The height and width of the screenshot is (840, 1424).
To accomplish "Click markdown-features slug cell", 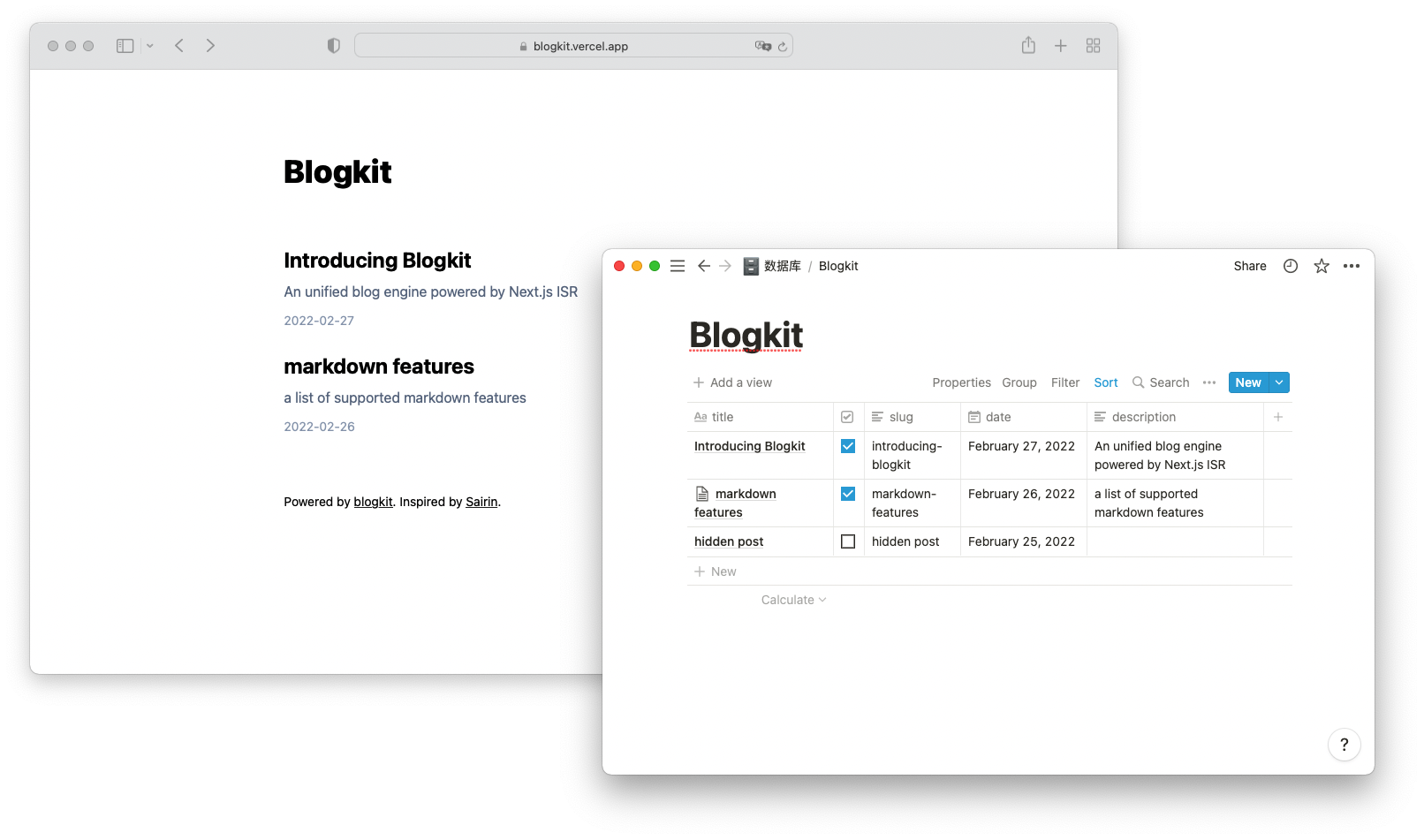I will pos(913,503).
